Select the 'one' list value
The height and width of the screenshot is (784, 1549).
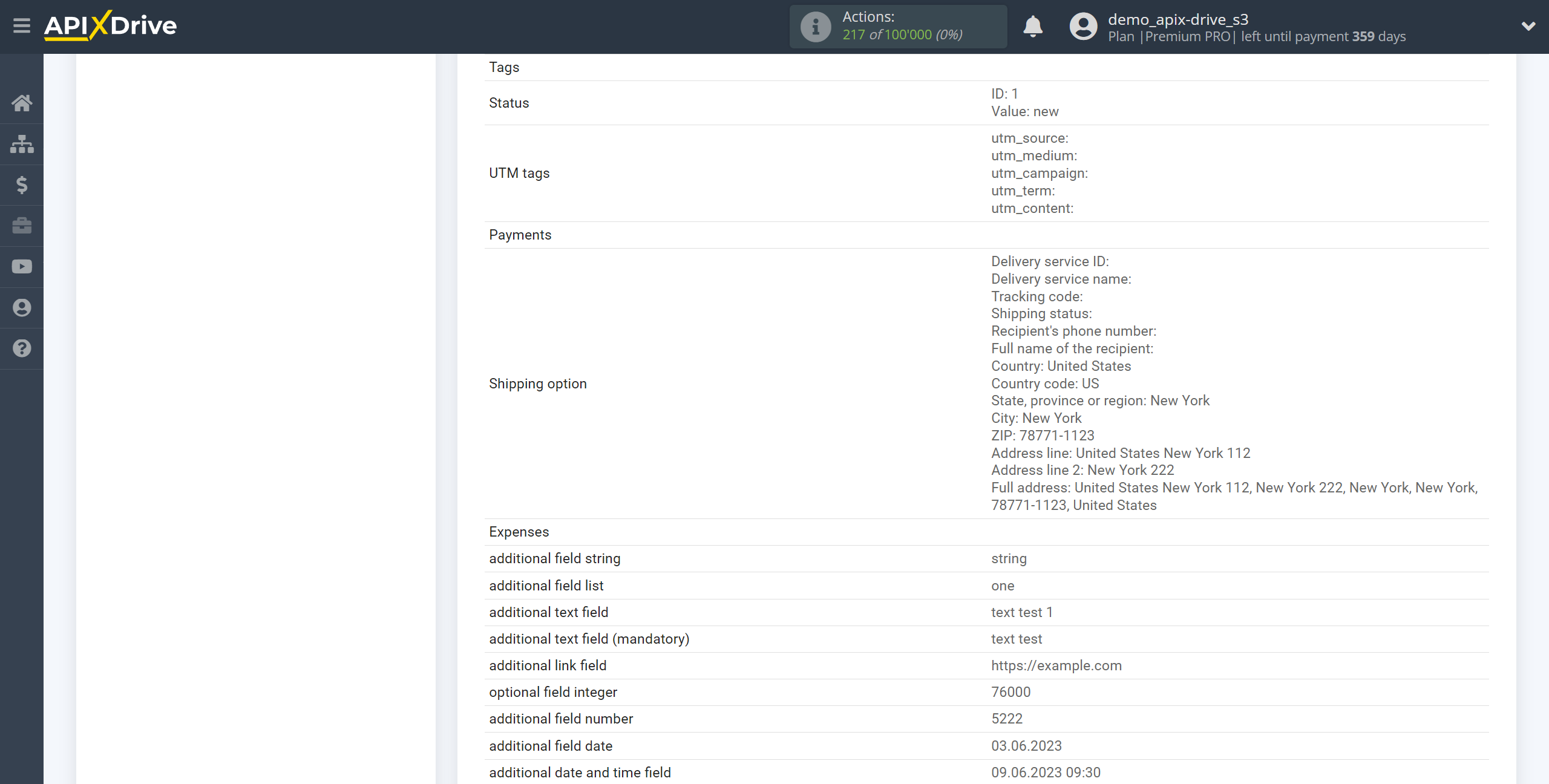click(1003, 586)
